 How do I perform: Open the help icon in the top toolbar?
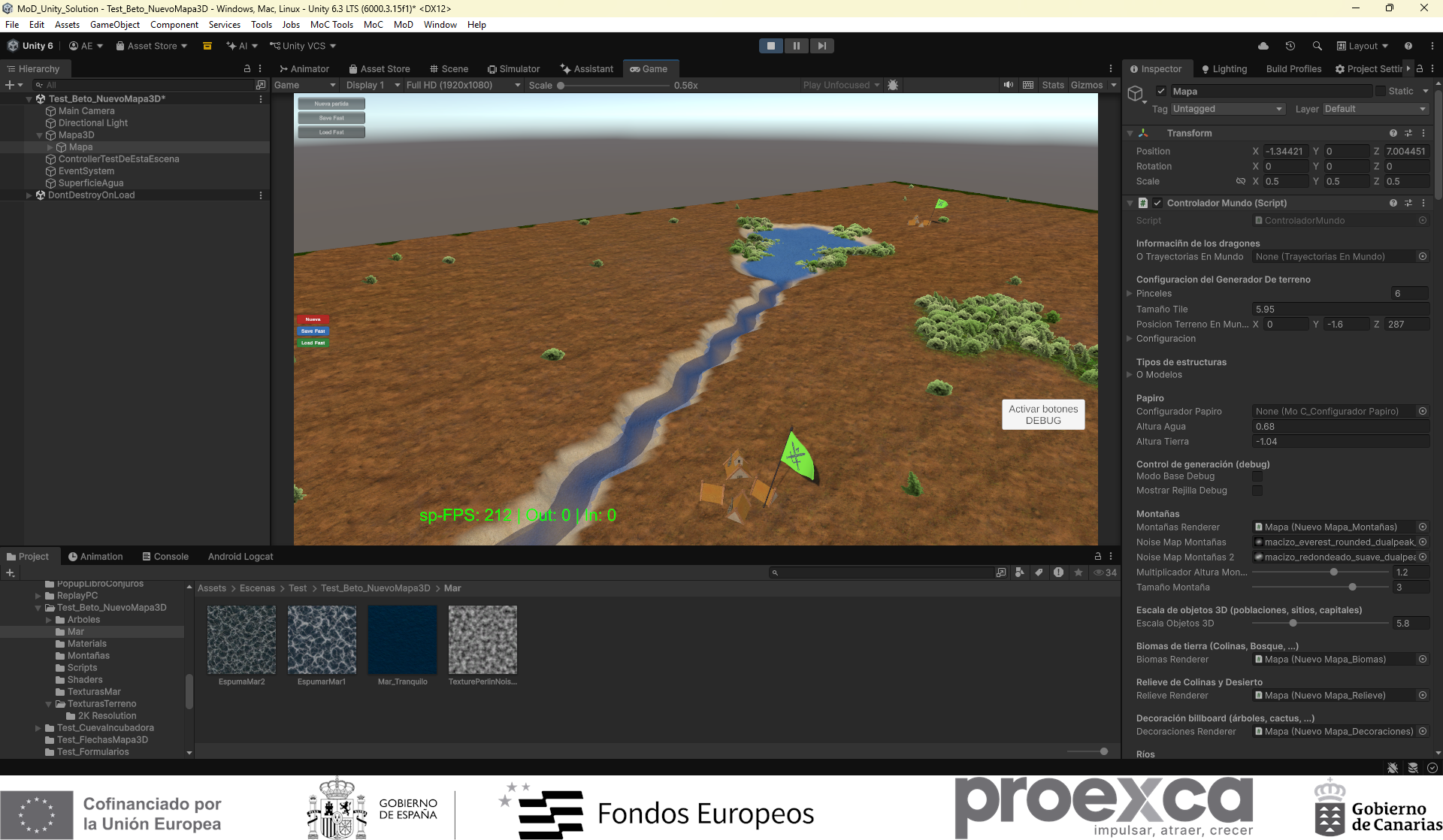point(1408,46)
